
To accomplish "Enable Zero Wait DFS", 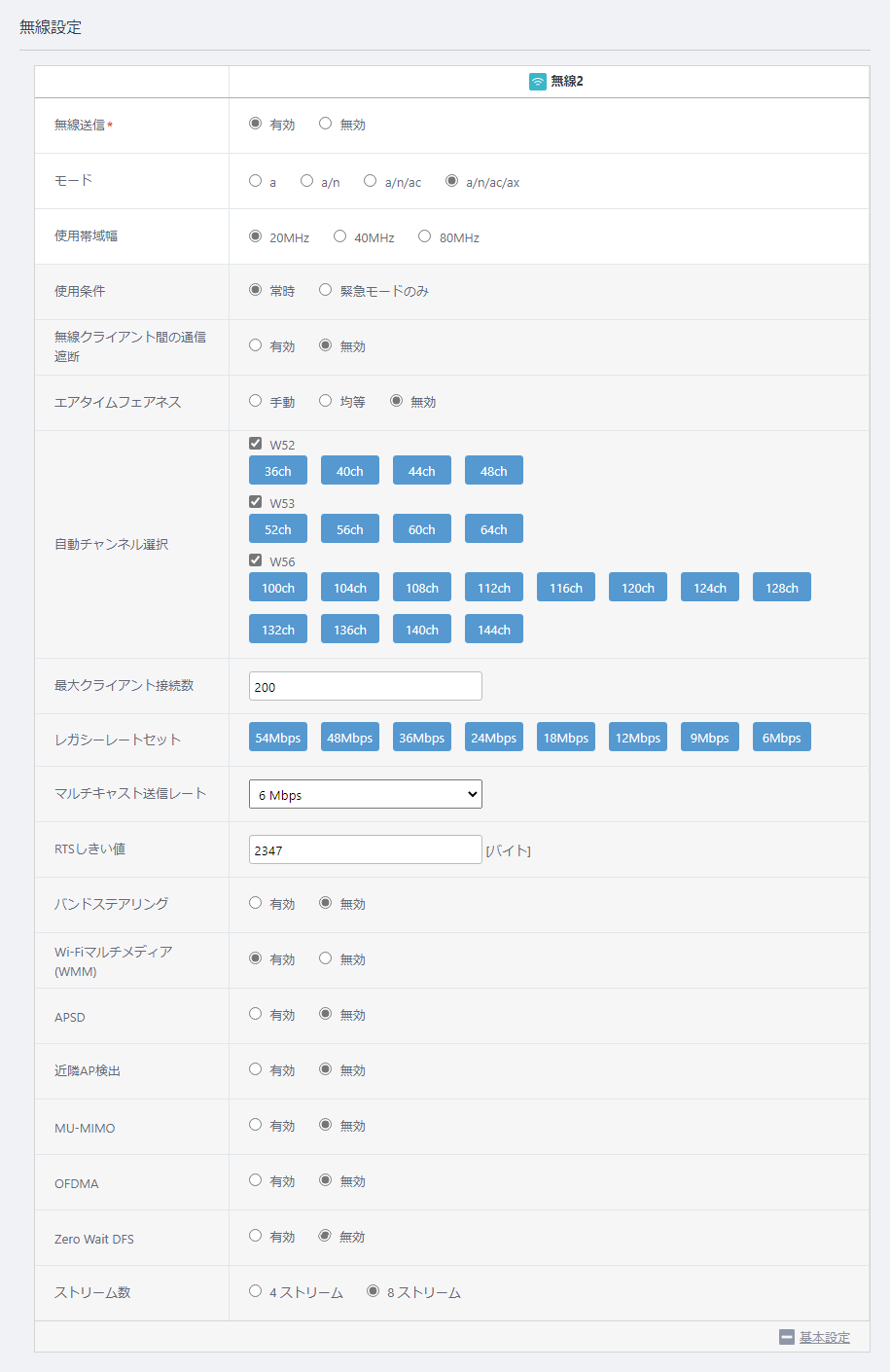I will [x=256, y=1236].
